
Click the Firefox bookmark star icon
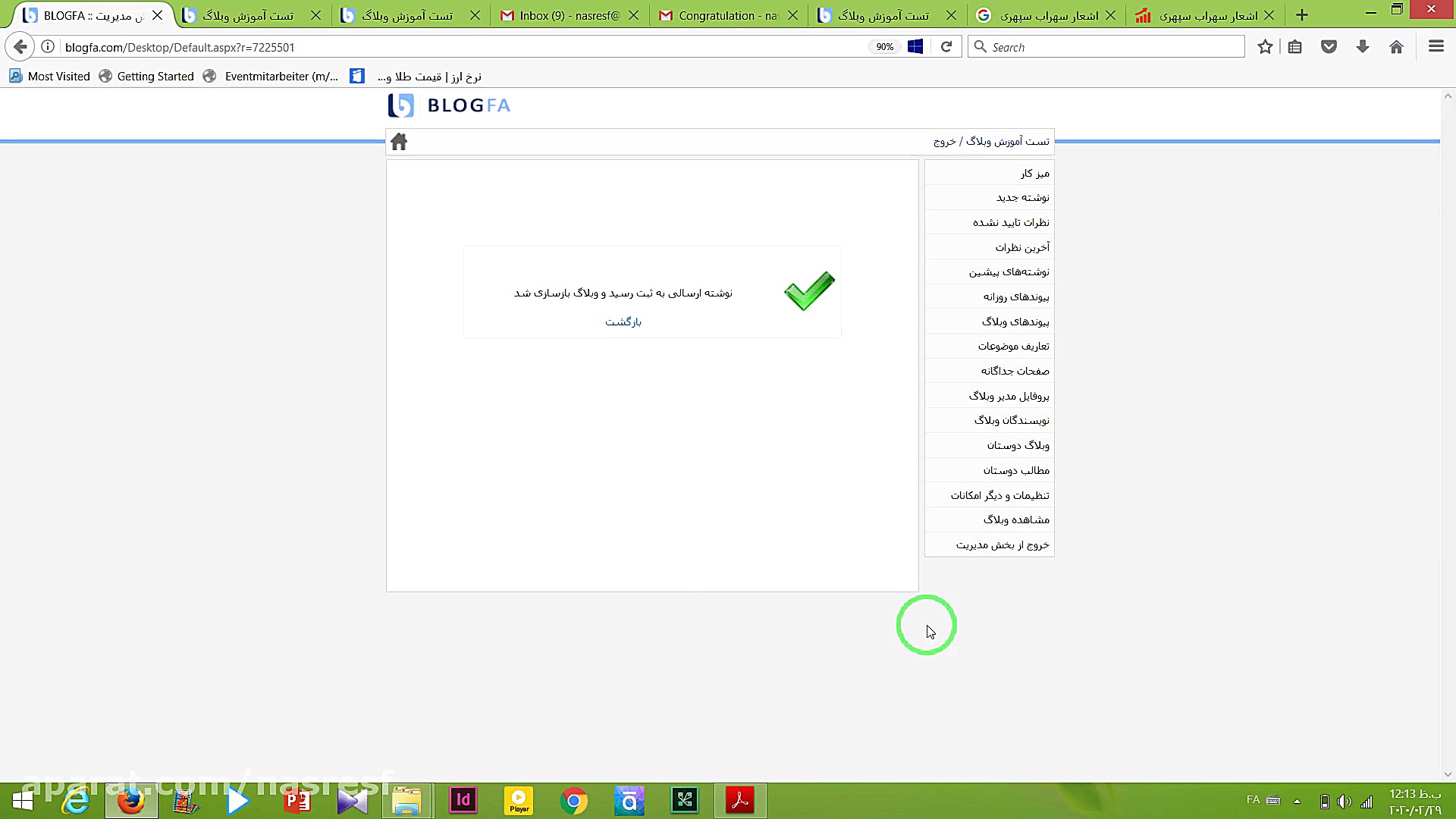point(1265,47)
